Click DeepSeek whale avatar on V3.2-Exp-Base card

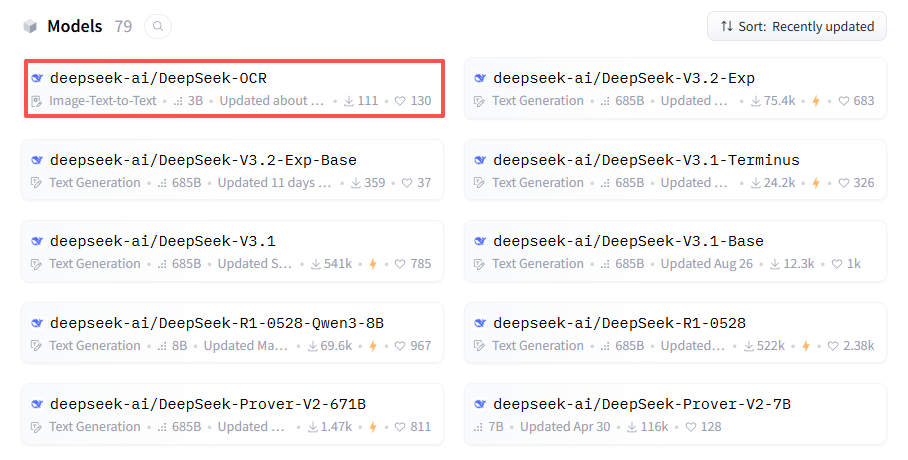(x=37, y=160)
